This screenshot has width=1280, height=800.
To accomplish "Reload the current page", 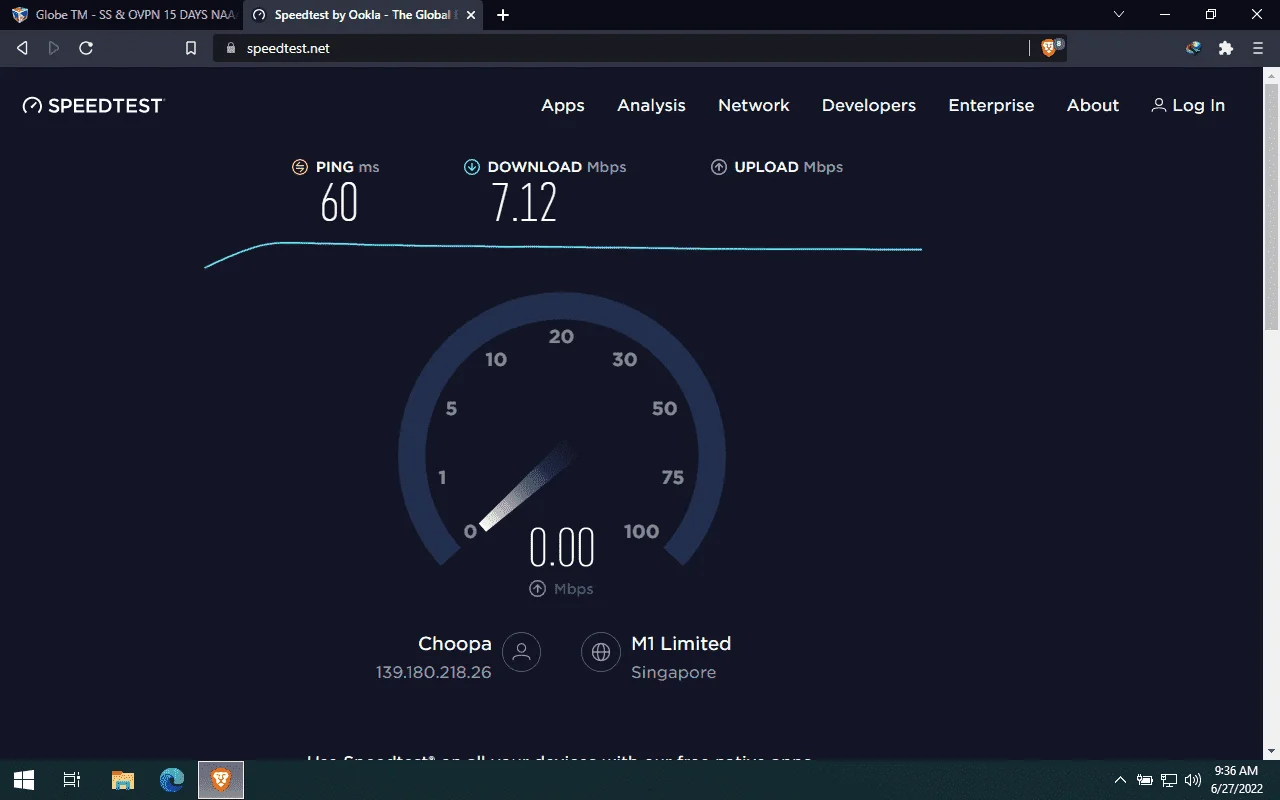I will pos(86,48).
